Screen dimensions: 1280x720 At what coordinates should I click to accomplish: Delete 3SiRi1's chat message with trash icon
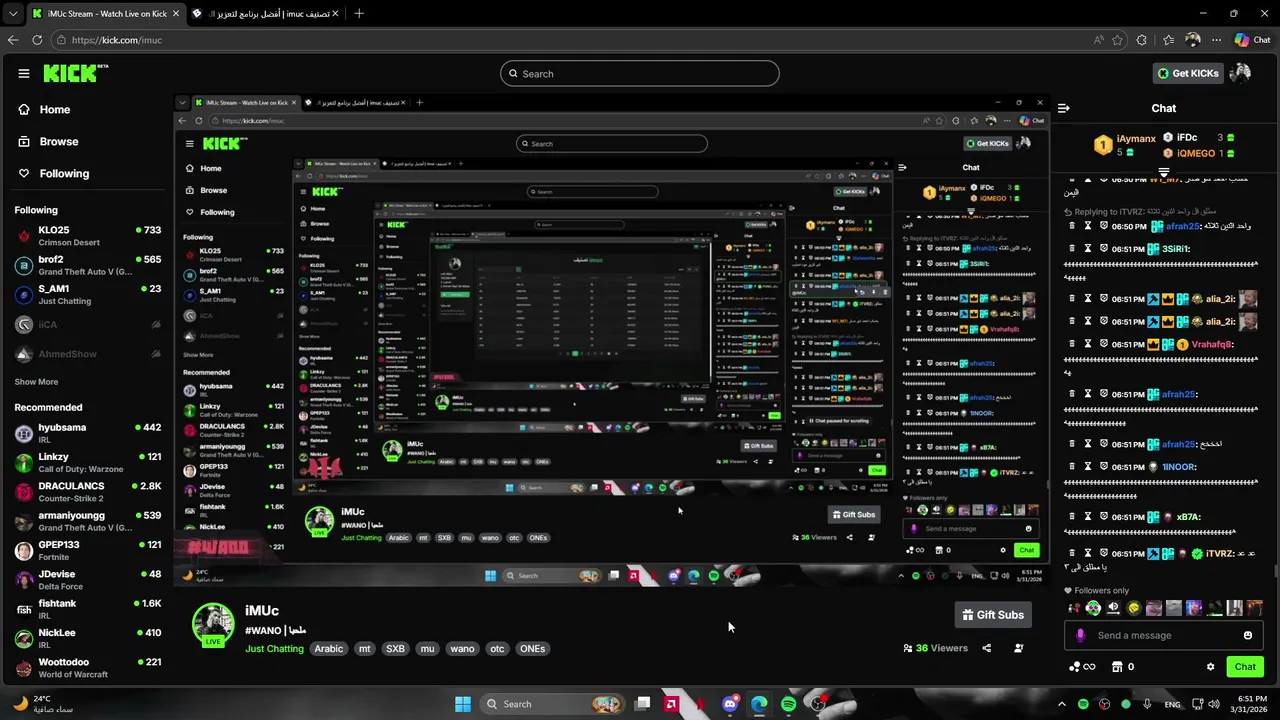(1072, 249)
